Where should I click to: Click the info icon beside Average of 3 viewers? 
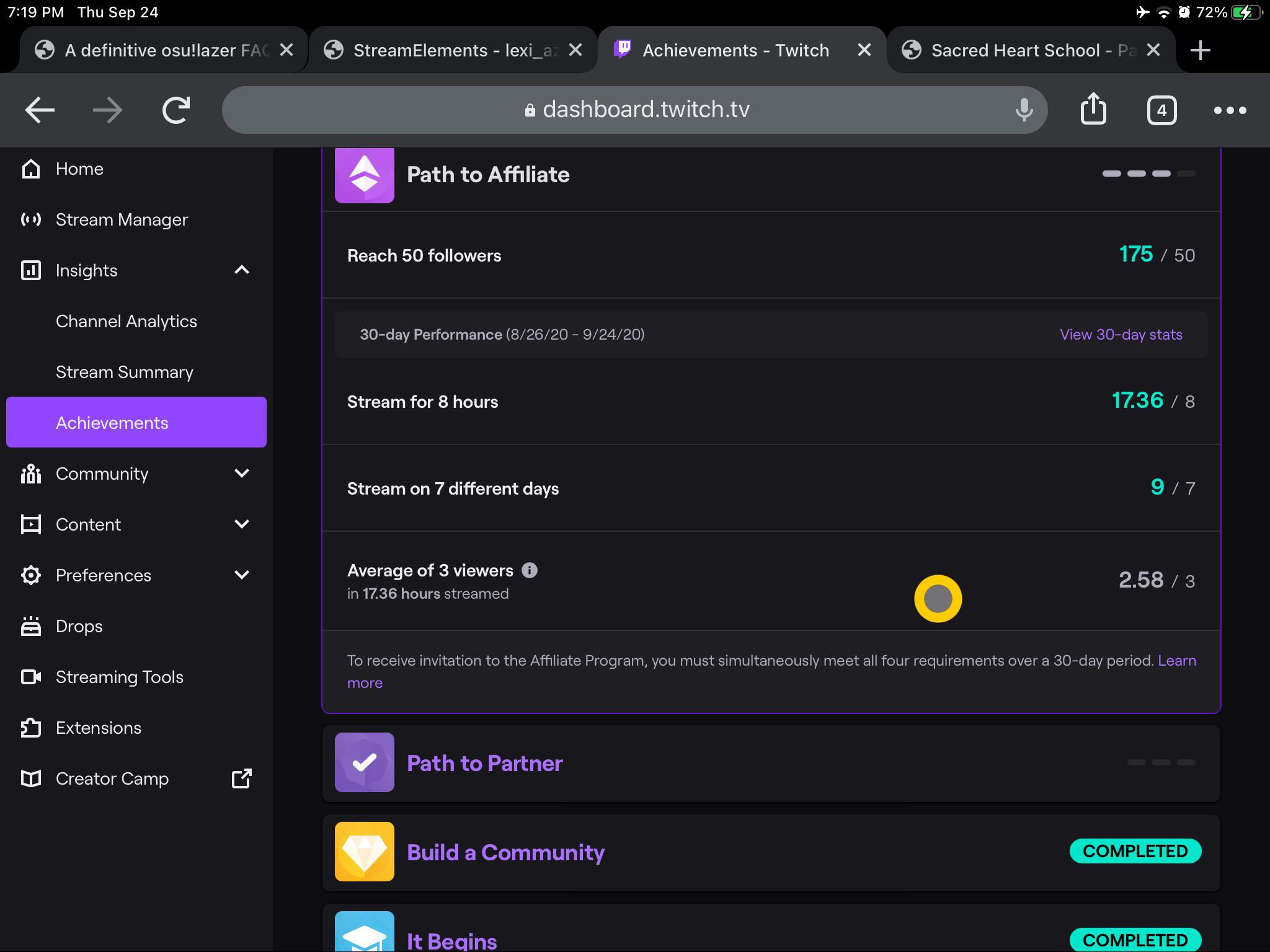coord(529,570)
